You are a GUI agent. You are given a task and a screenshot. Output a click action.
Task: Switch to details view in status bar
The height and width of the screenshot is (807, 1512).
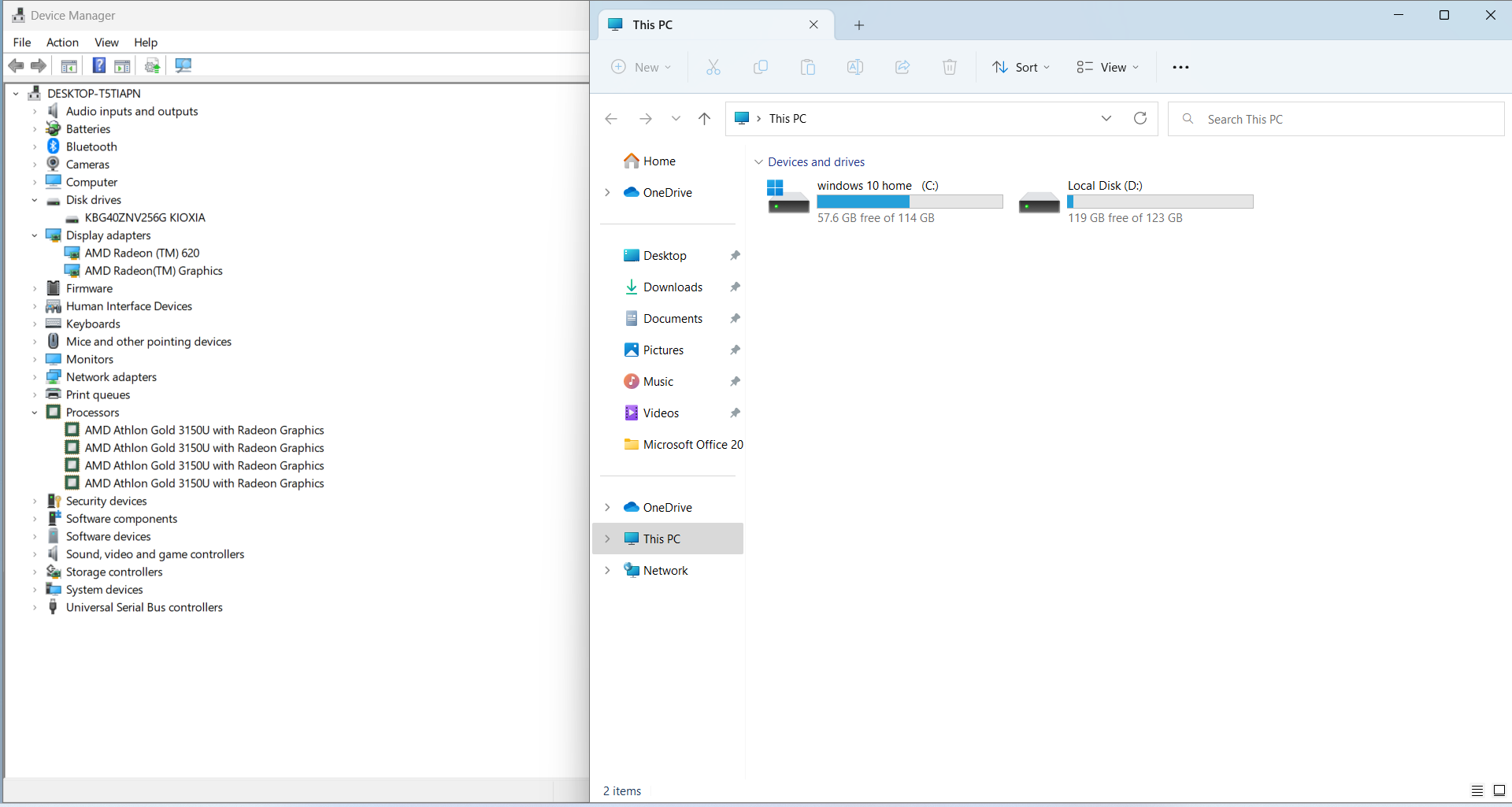pos(1477,790)
